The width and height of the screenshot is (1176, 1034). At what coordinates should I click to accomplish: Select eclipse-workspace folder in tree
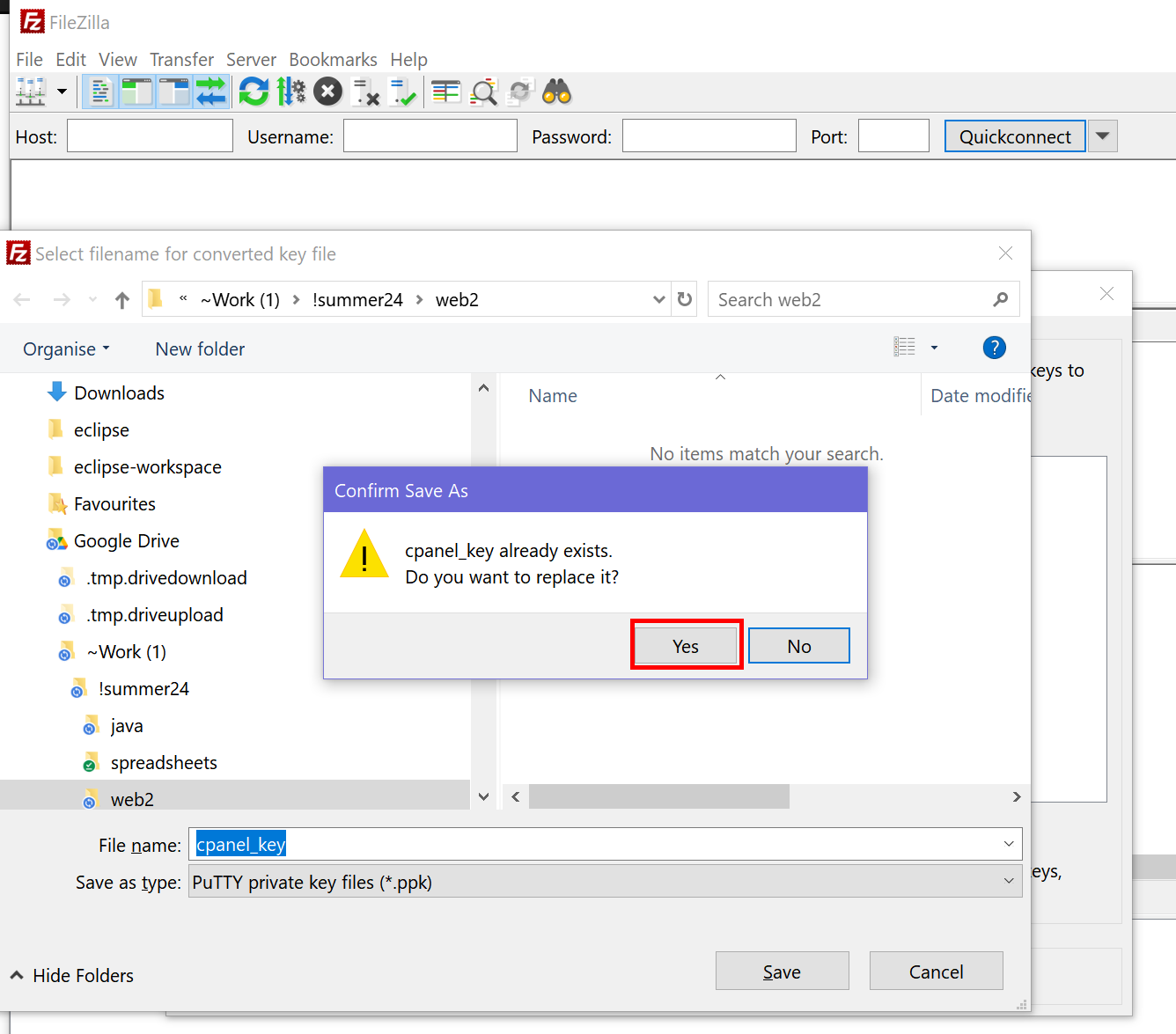click(x=147, y=466)
